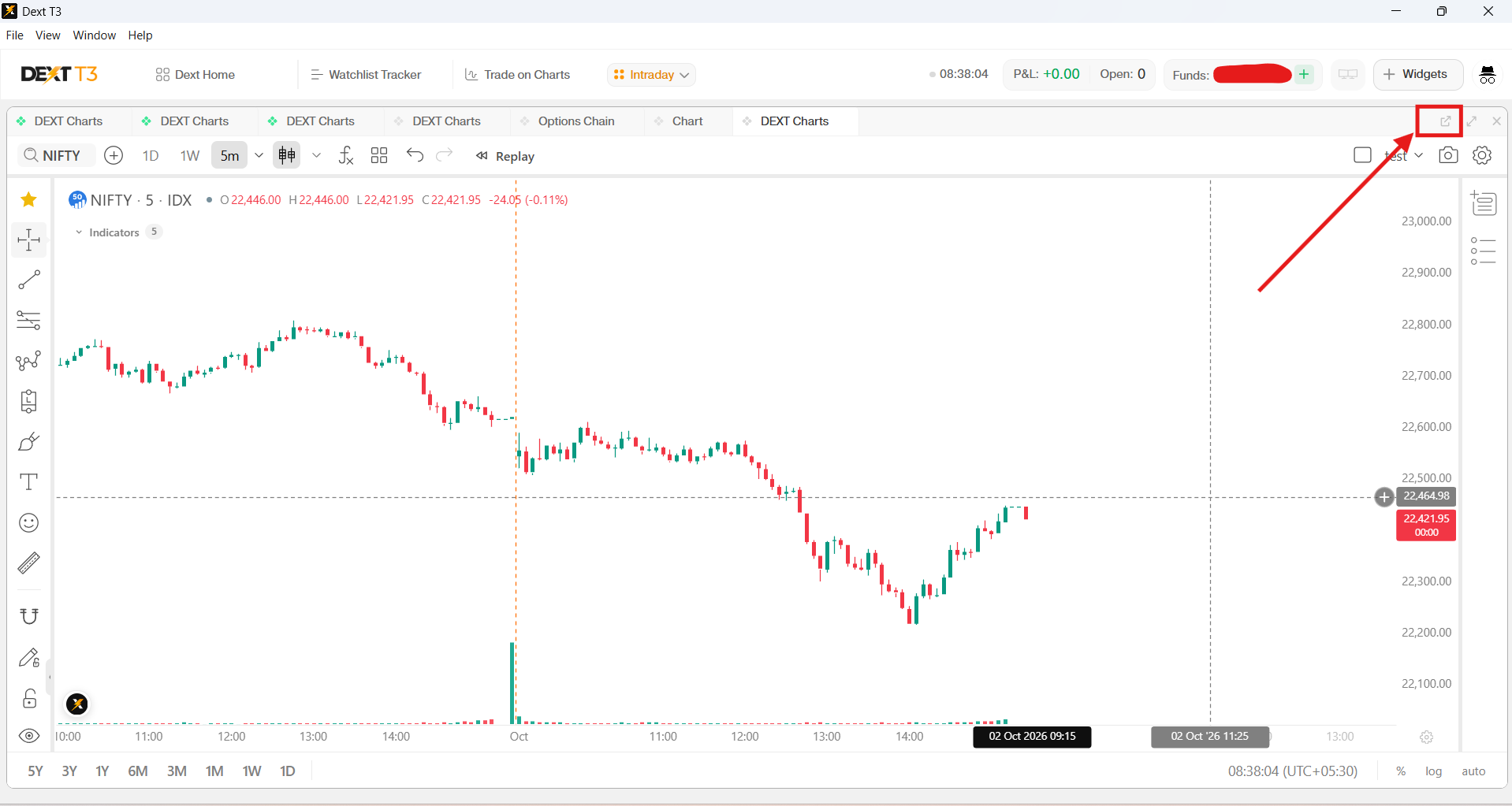Switch to the Chart tab
The height and width of the screenshot is (806, 1512).
coord(687,121)
